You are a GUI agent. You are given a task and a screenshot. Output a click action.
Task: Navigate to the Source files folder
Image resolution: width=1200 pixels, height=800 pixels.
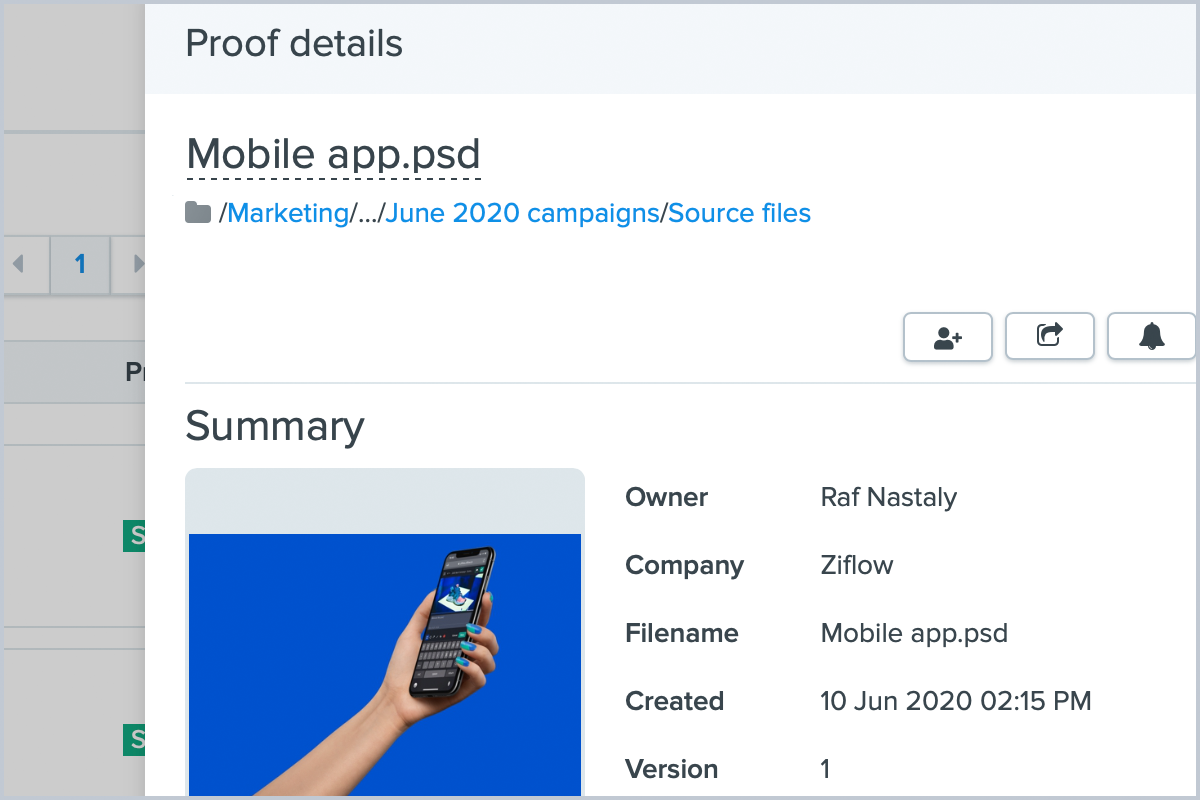(x=739, y=213)
